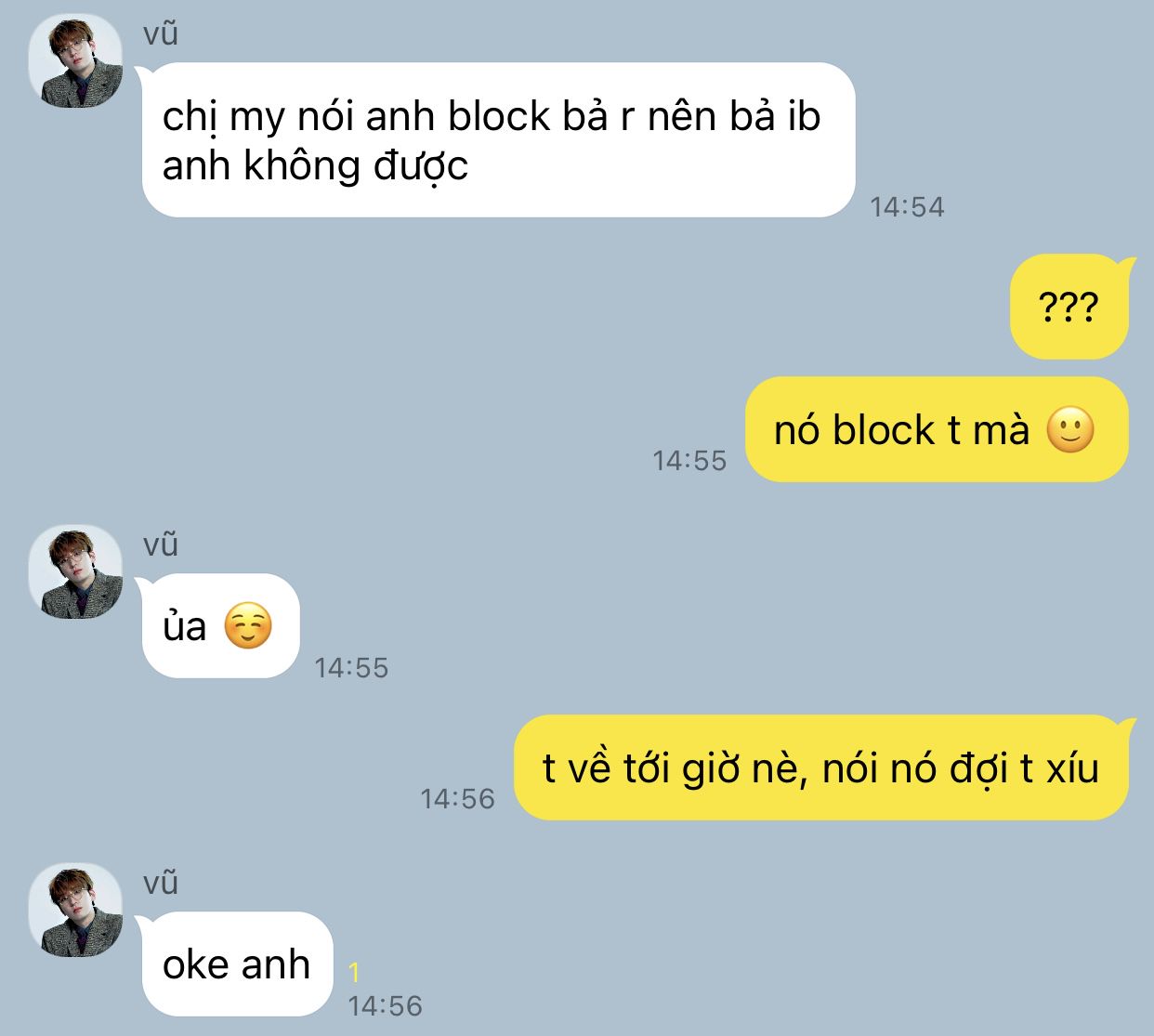Select the "nó block t mà" message bubble
The image size is (1154, 1036).
coord(937,429)
